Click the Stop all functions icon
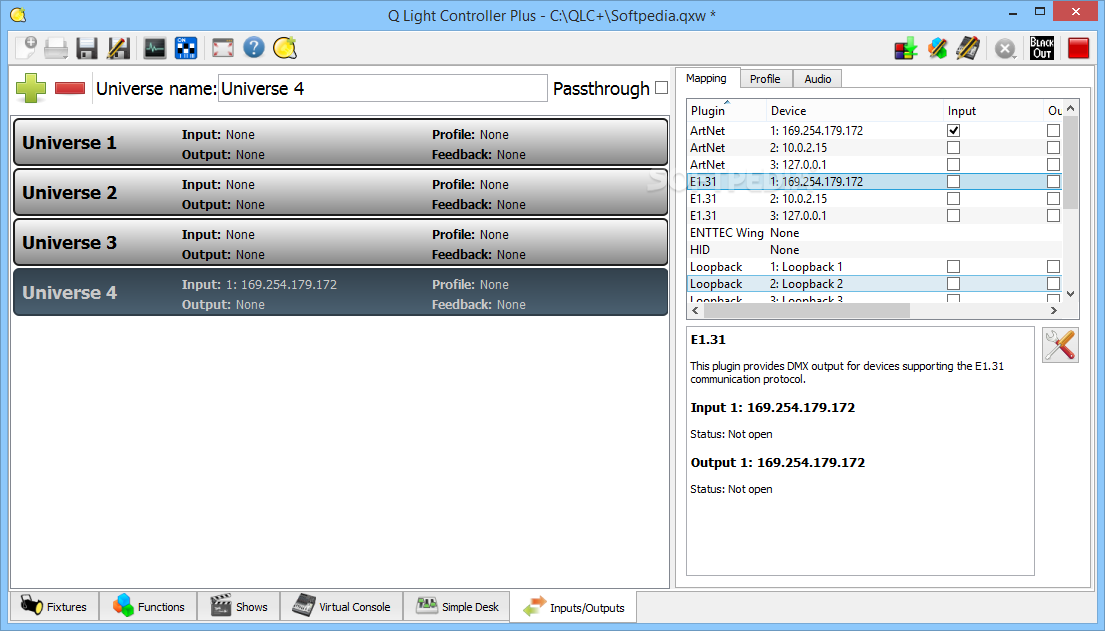Viewport: 1105px width, 631px height. pyautogui.click(x=1005, y=48)
